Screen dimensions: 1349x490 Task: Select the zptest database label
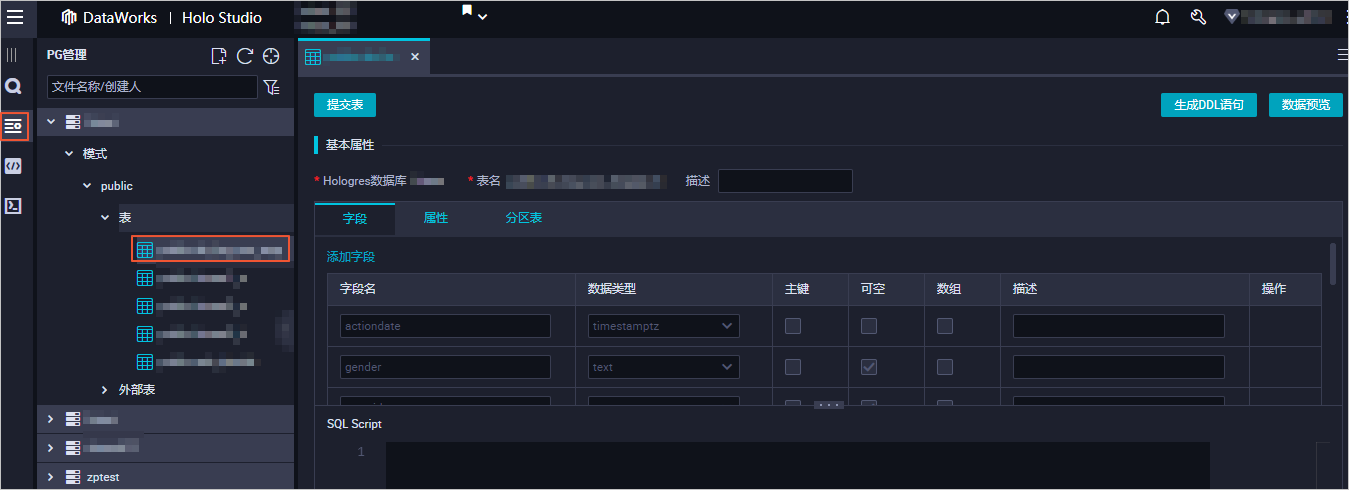(x=102, y=477)
